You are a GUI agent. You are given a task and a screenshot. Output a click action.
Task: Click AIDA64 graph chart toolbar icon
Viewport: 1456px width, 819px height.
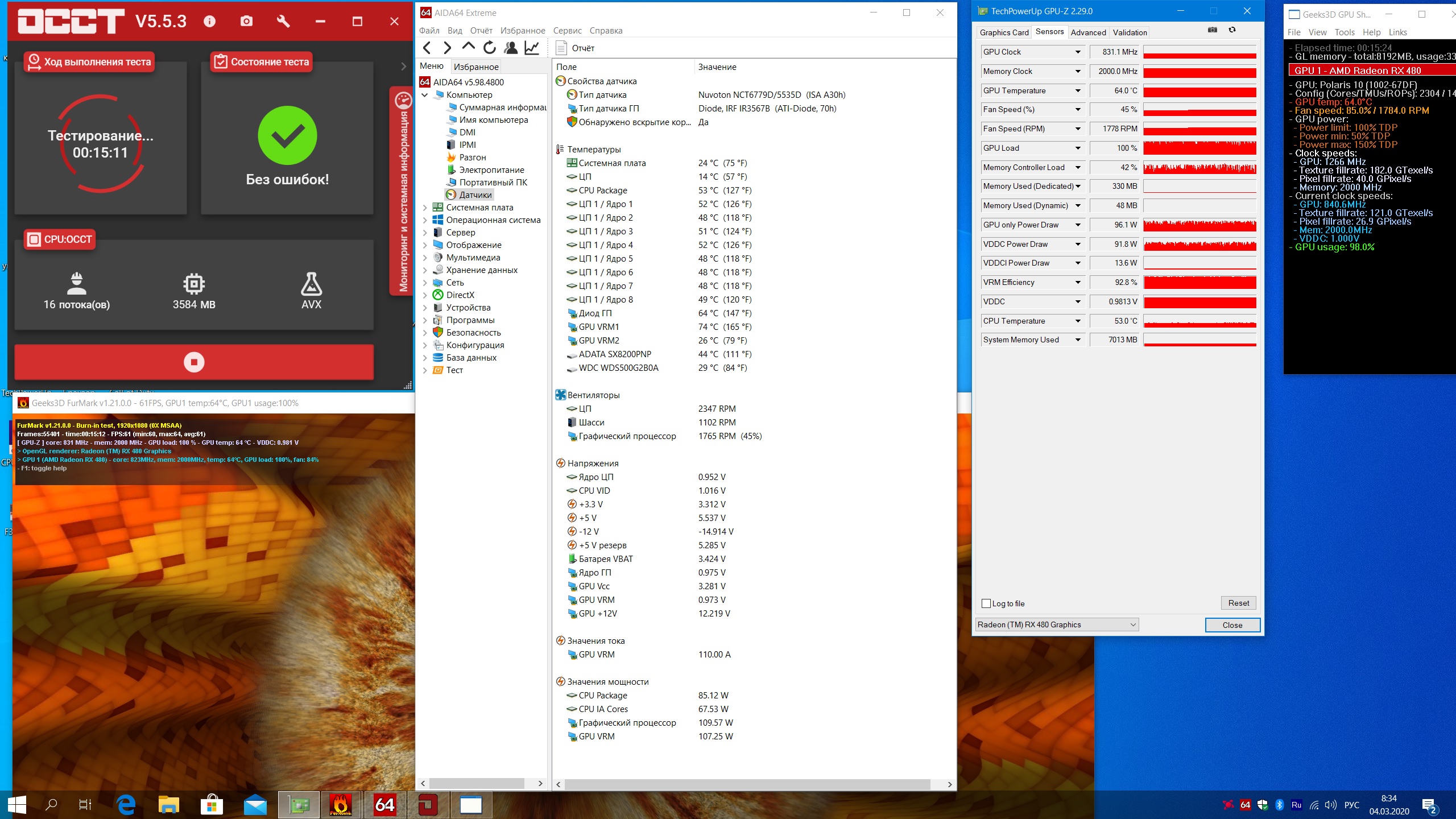click(x=532, y=48)
